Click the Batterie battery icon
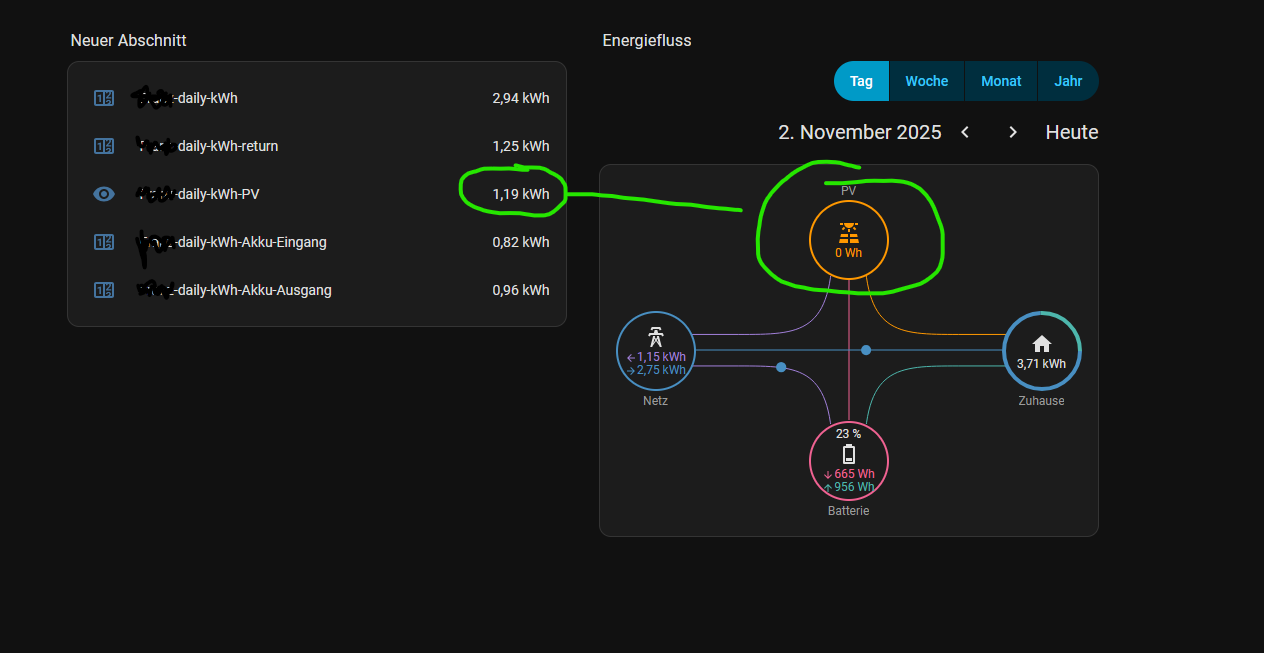Viewport: 1264px width, 653px height. pyautogui.click(x=848, y=454)
